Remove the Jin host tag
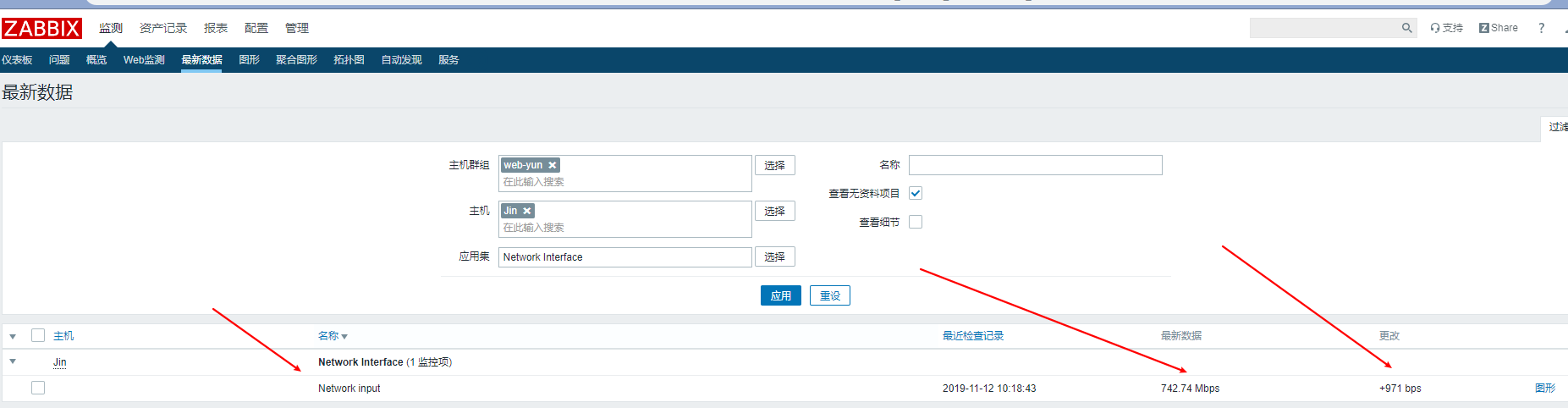 [526, 211]
